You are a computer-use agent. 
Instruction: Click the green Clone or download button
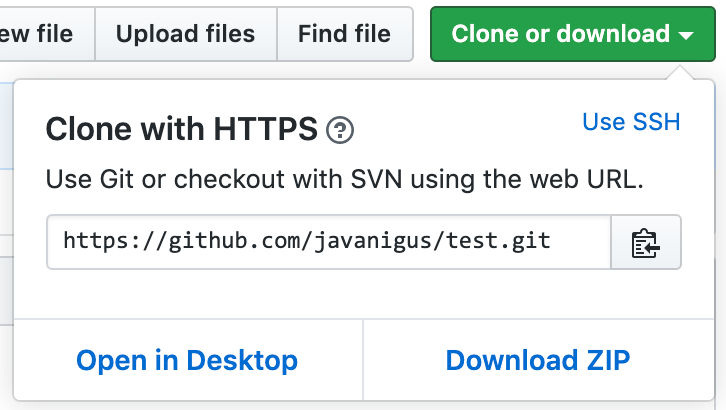[573, 34]
